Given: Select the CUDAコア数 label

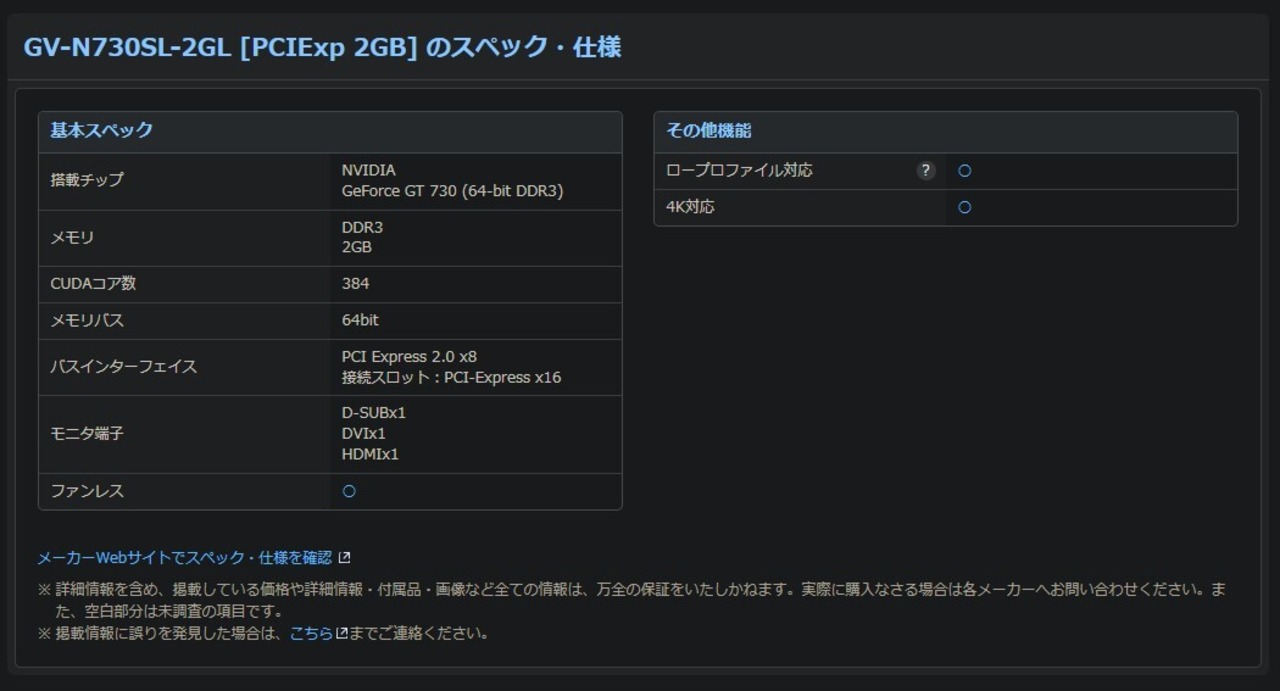Looking at the screenshot, I should [93, 284].
